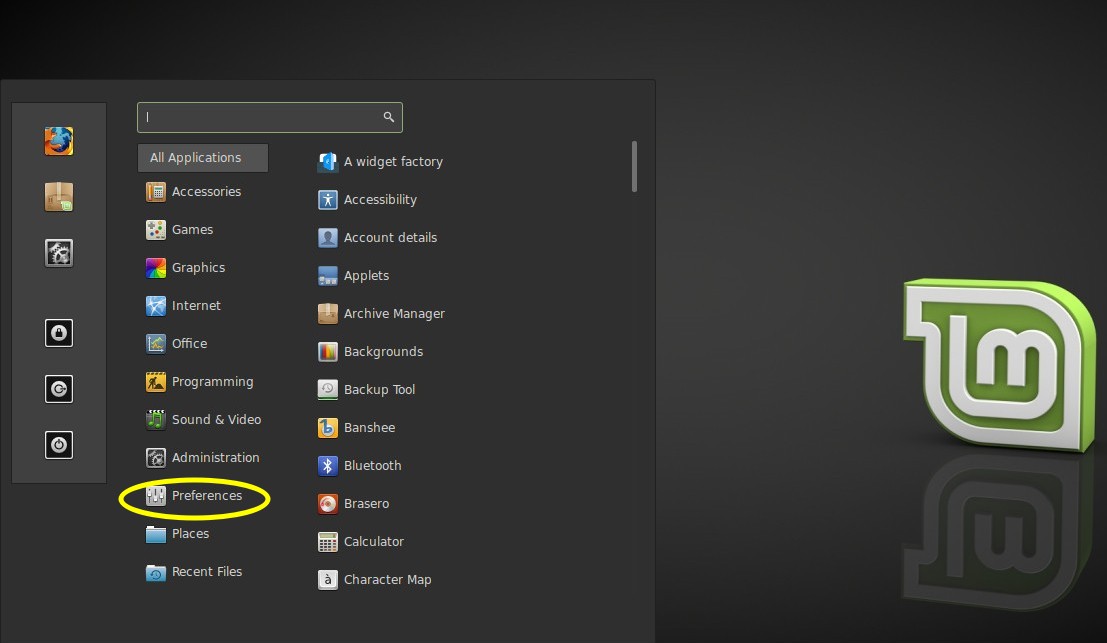Open the Office category
This screenshot has height=643, width=1107.
(x=176, y=344)
